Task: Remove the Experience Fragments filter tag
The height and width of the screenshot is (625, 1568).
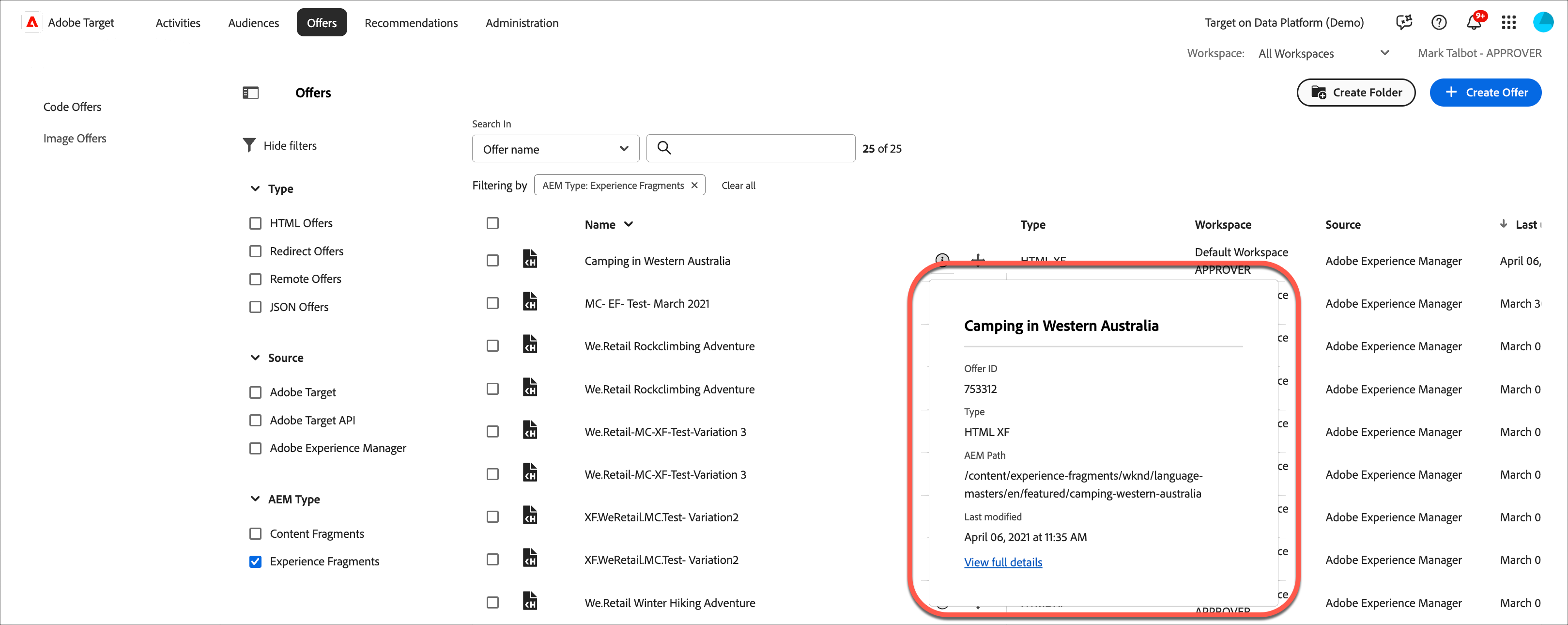Action: (x=694, y=185)
